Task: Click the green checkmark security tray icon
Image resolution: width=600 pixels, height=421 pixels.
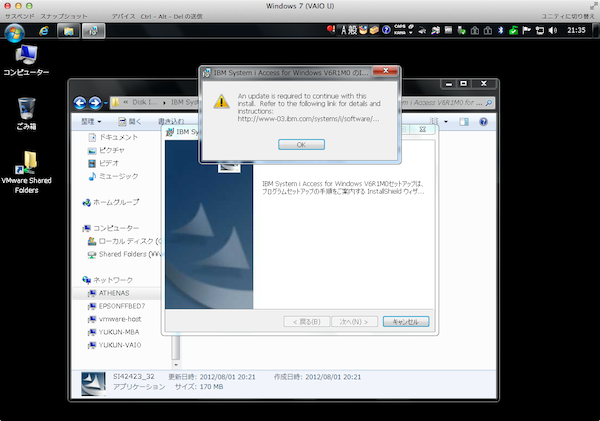Action: point(513,30)
